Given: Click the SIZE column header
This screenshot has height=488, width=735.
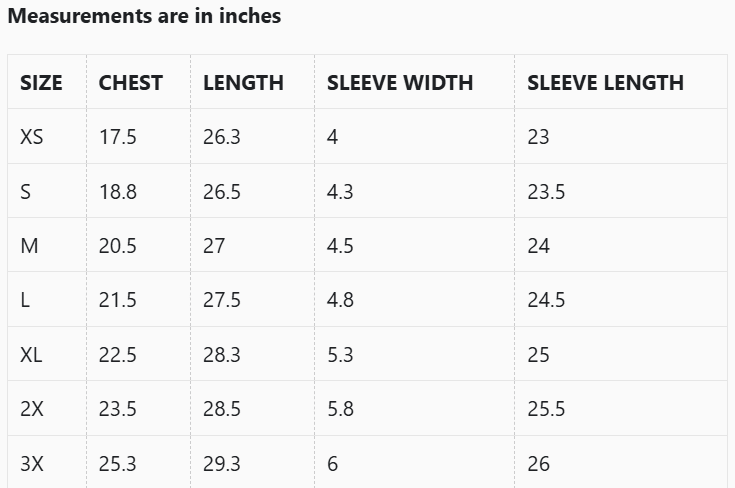Looking at the screenshot, I should [41, 83].
